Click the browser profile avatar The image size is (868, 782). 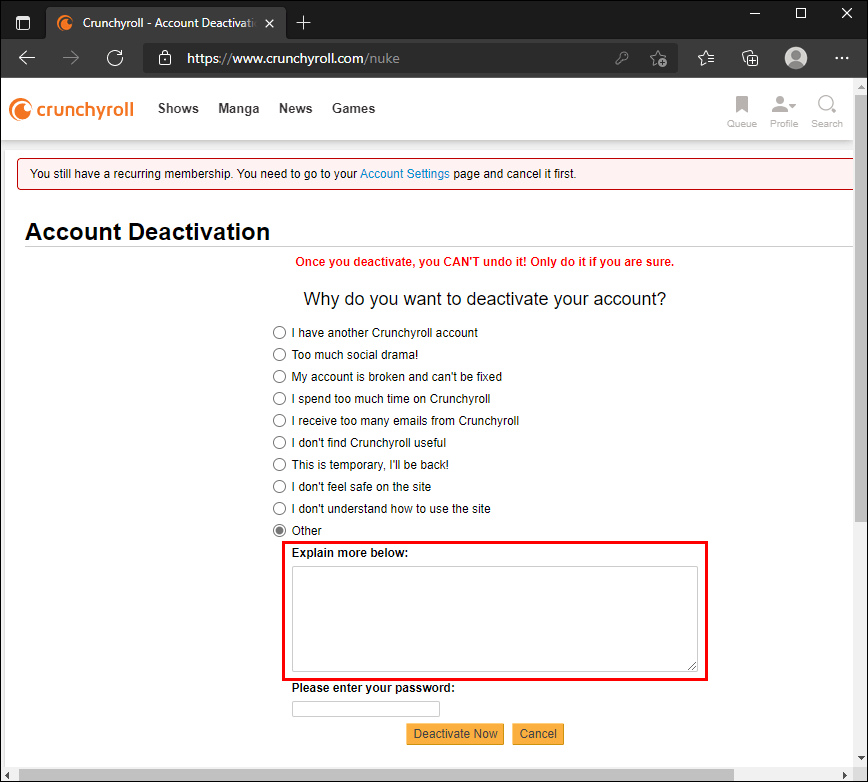point(796,58)
